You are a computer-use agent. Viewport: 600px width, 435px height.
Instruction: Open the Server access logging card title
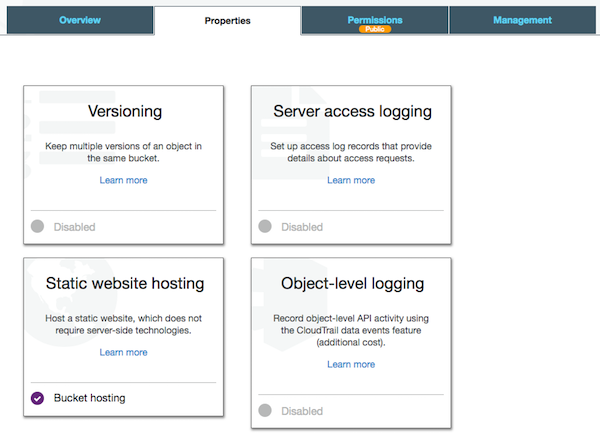(352, 111)
